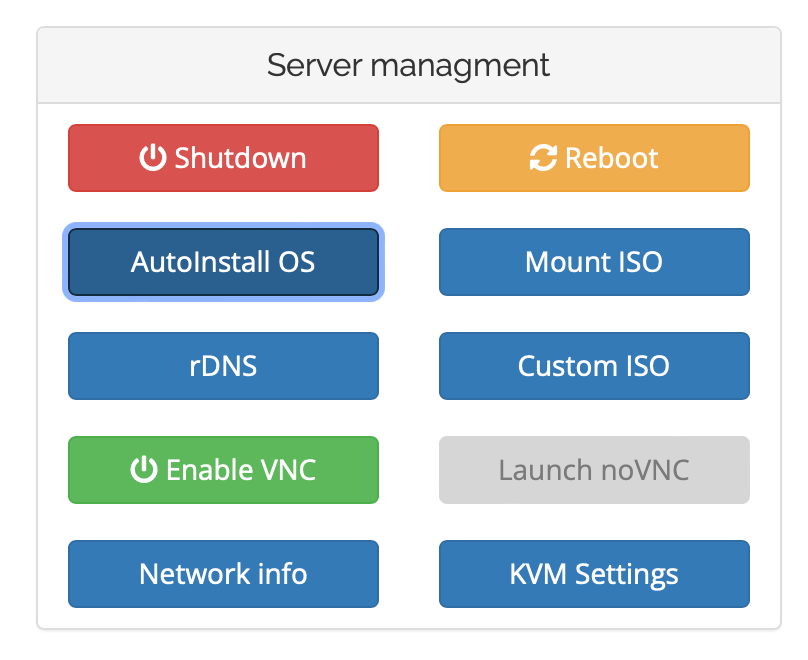808x660 pixels.
Task: Click the Server managment heading text
Action: [408, 65]
